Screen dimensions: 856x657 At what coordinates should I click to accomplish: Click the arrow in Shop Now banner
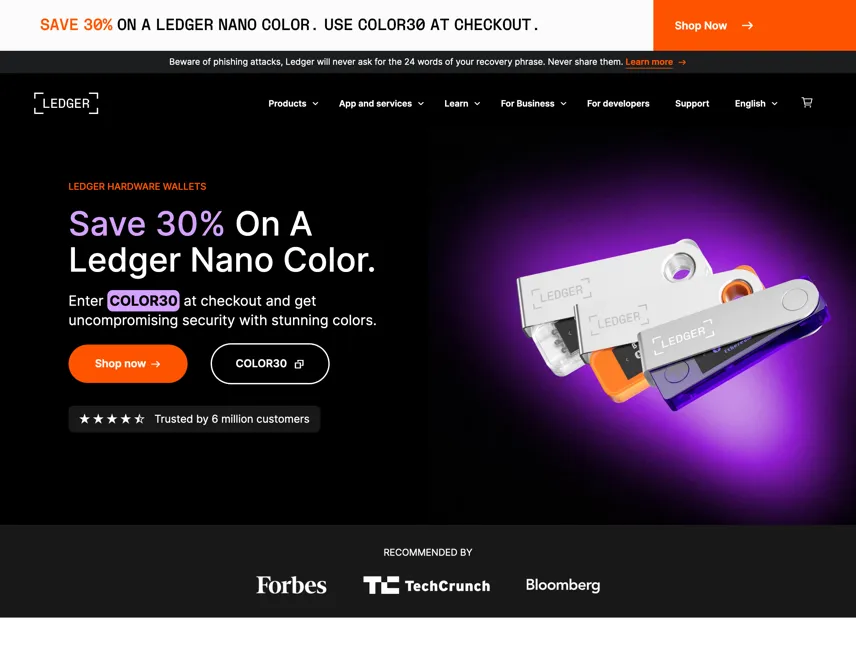[747, 26]
